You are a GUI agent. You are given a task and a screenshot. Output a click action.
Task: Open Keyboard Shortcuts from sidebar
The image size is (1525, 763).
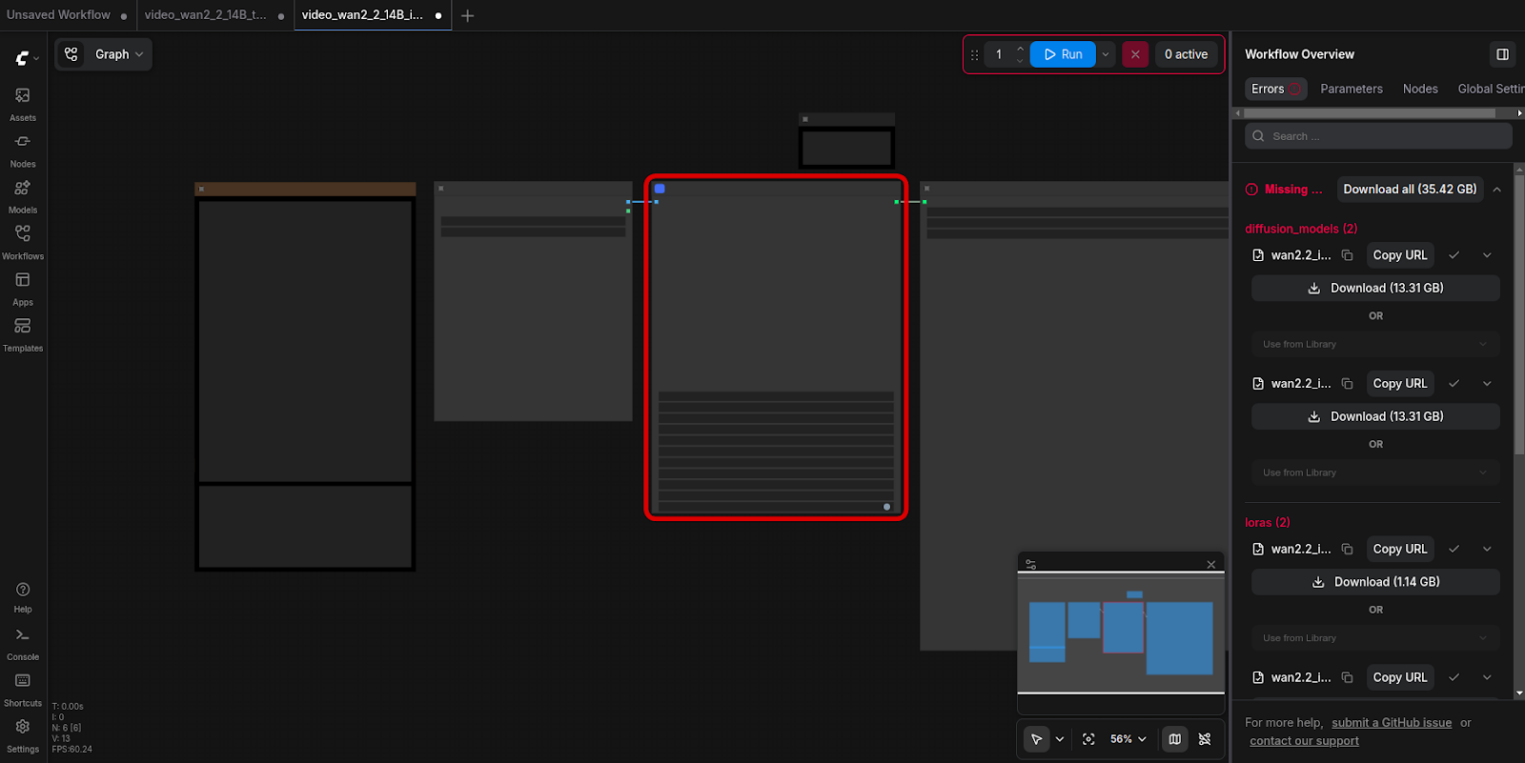(x=22, y=687)
